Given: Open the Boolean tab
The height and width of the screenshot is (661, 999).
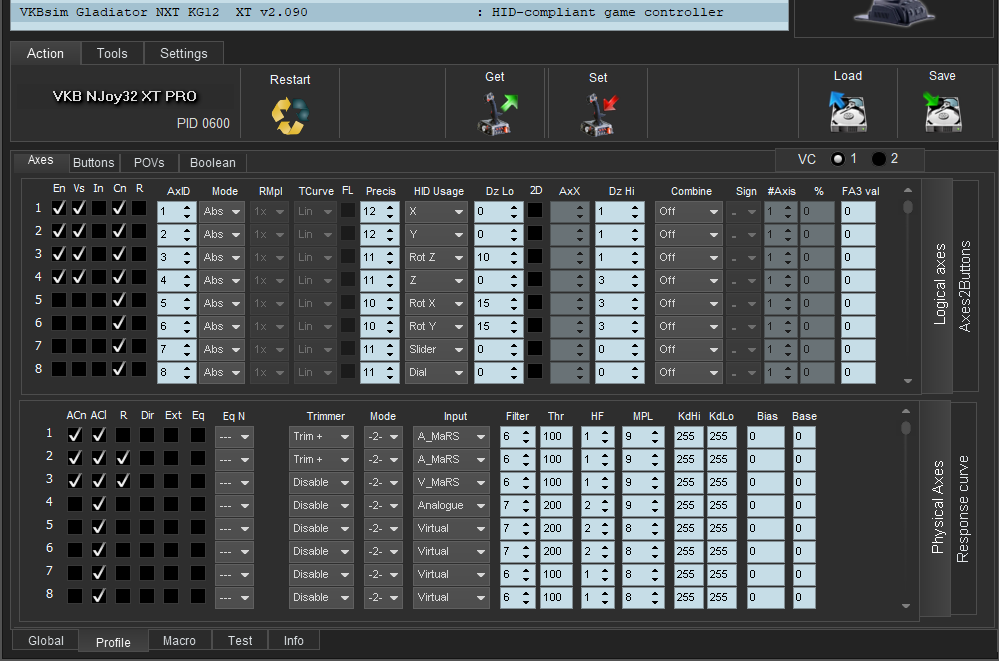Looking at the screenshot, I should tap(213, 163).
